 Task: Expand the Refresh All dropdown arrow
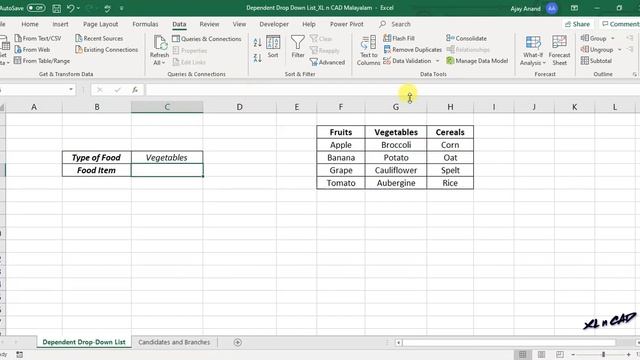pyautogui.click(x=163, y=63)
